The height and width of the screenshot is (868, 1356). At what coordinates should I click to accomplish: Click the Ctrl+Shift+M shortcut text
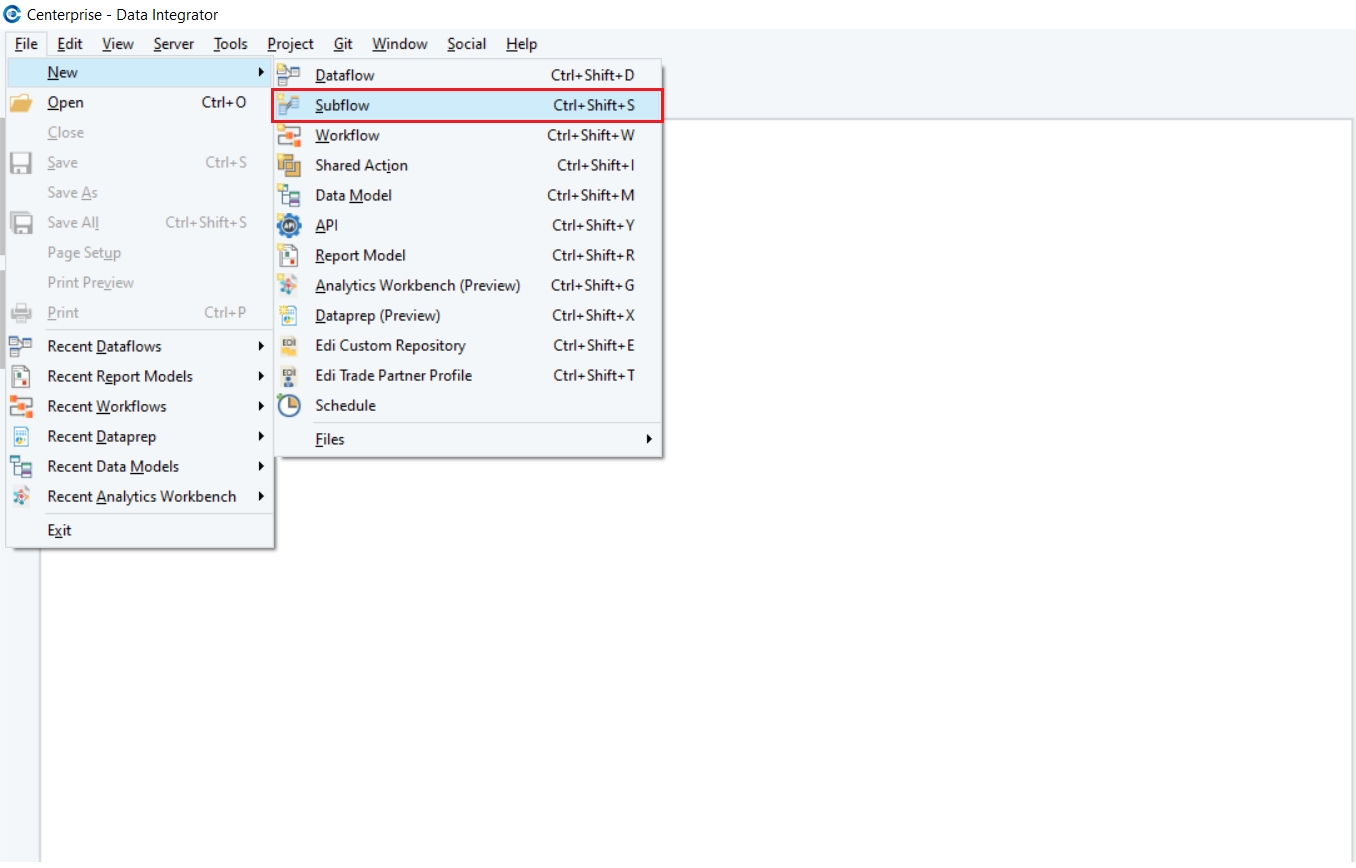point(591,195)
